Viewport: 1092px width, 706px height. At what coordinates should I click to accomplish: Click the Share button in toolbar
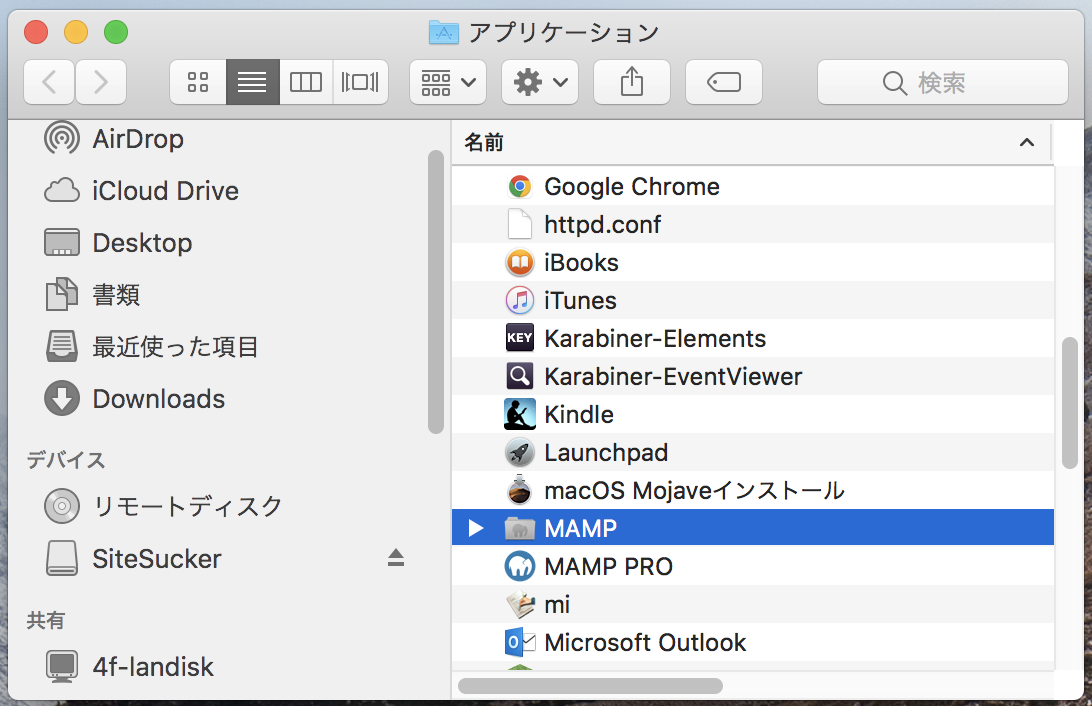tap(631, 82)
